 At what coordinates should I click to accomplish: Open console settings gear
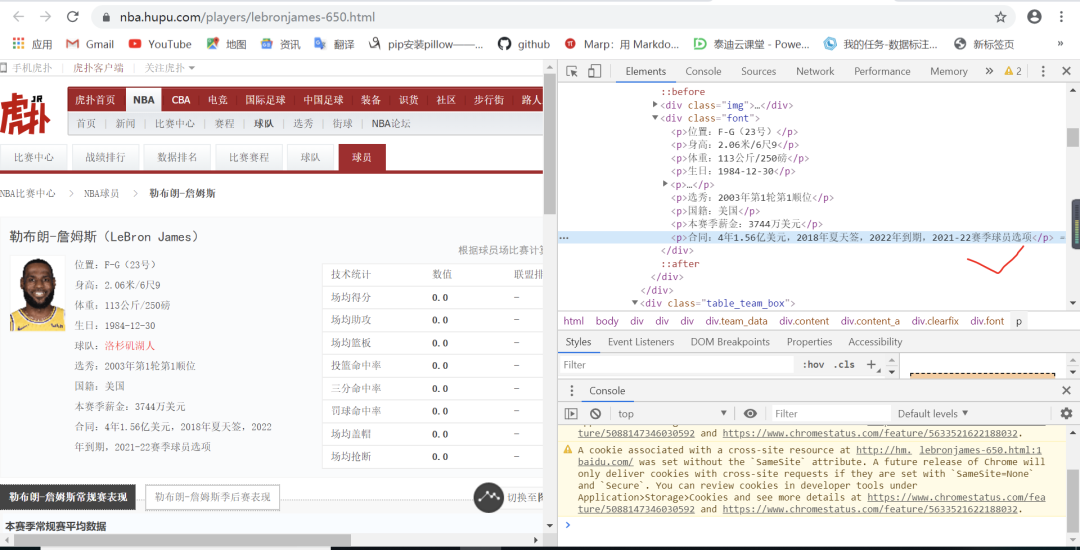1066,414
